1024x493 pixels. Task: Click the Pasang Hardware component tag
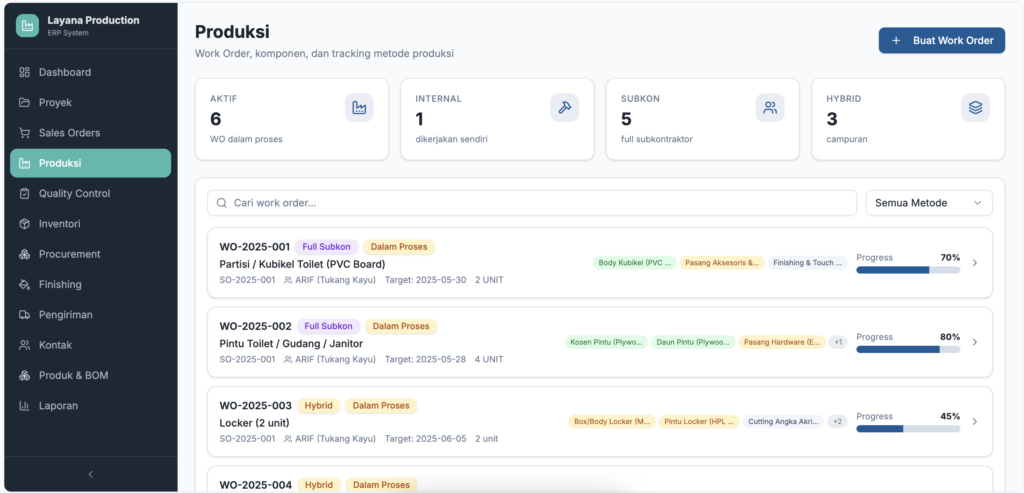(x=782, y=342)
